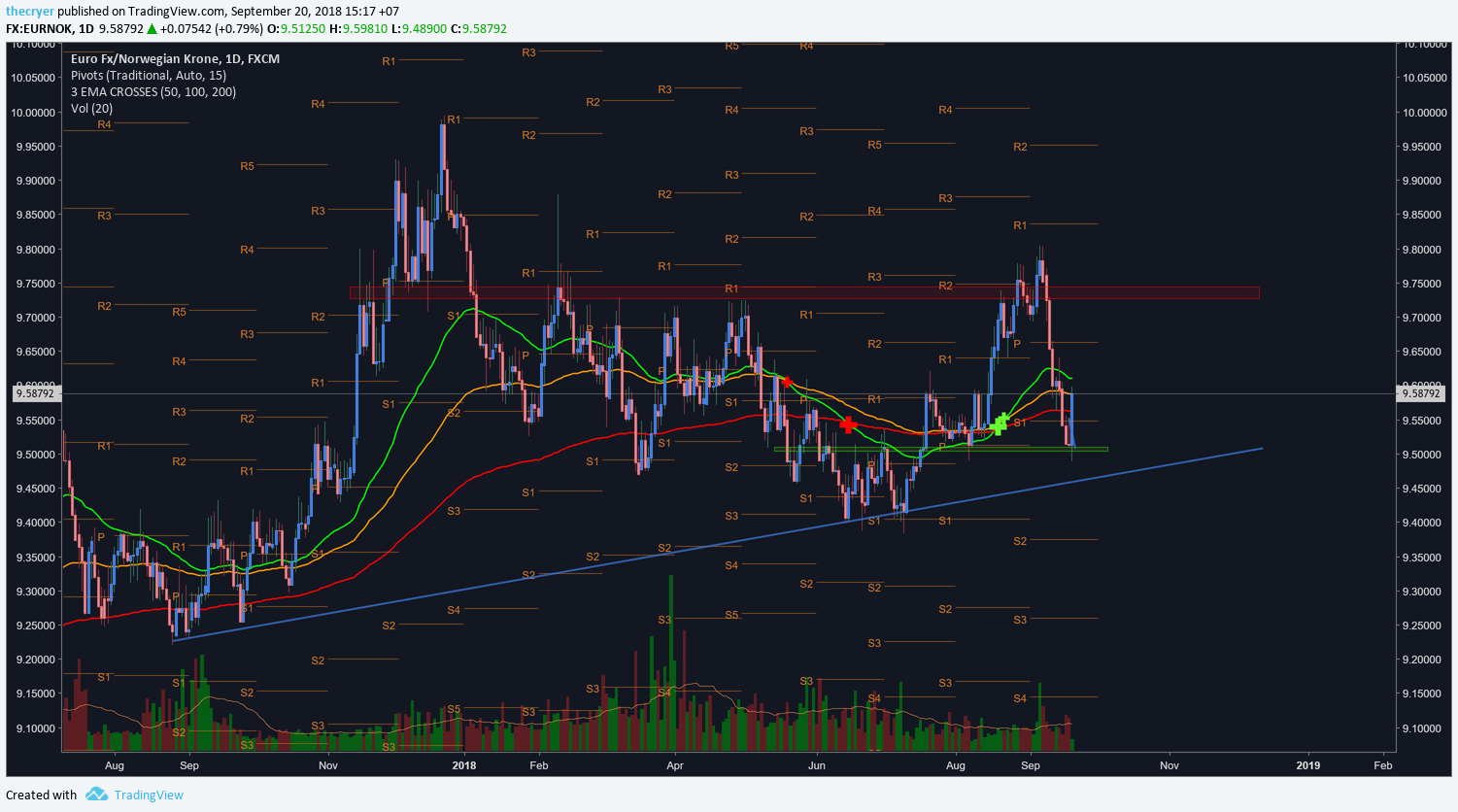Image resolution: width=1458 pixels, height=812 pixels.
Task: Click the red resistance zone rectangle
Action: click(804, 292)
